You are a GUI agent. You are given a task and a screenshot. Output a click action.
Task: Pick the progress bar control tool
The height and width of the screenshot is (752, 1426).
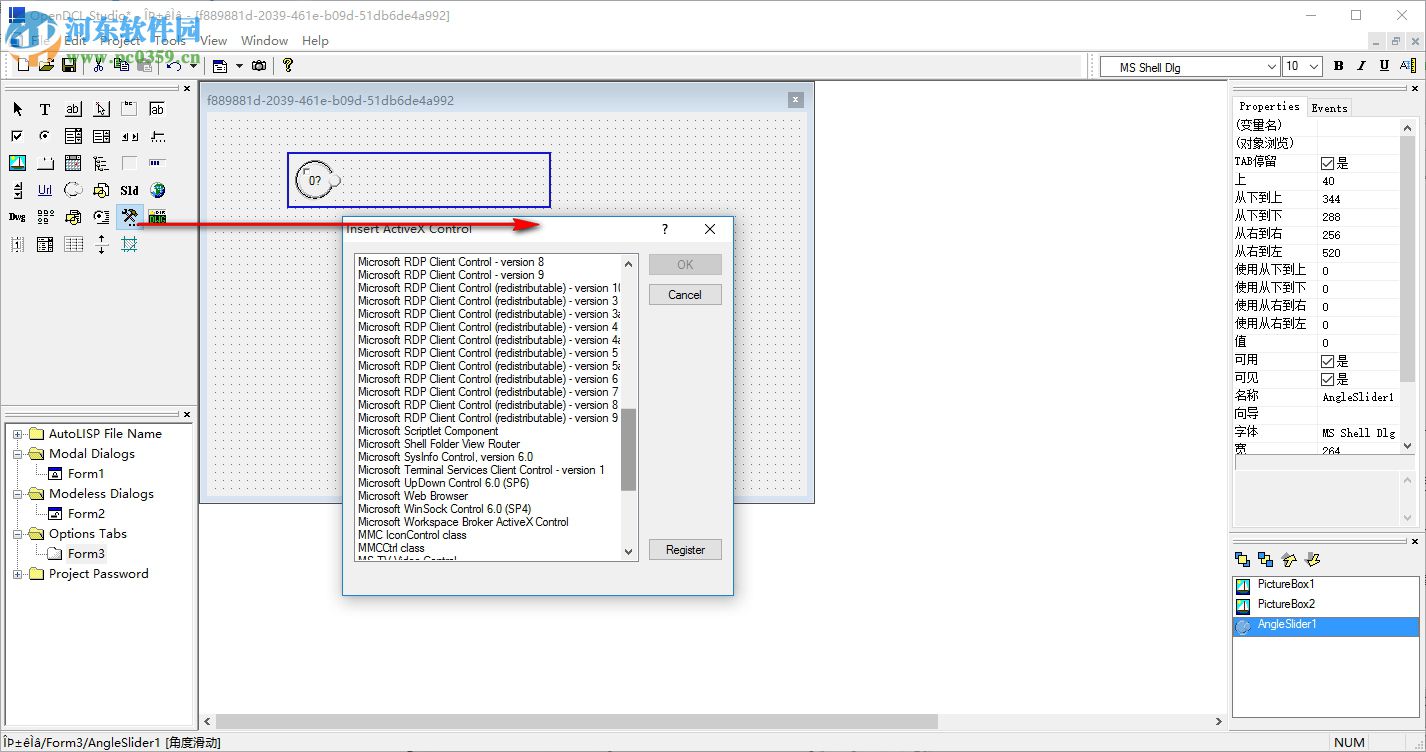pos(157,163)
